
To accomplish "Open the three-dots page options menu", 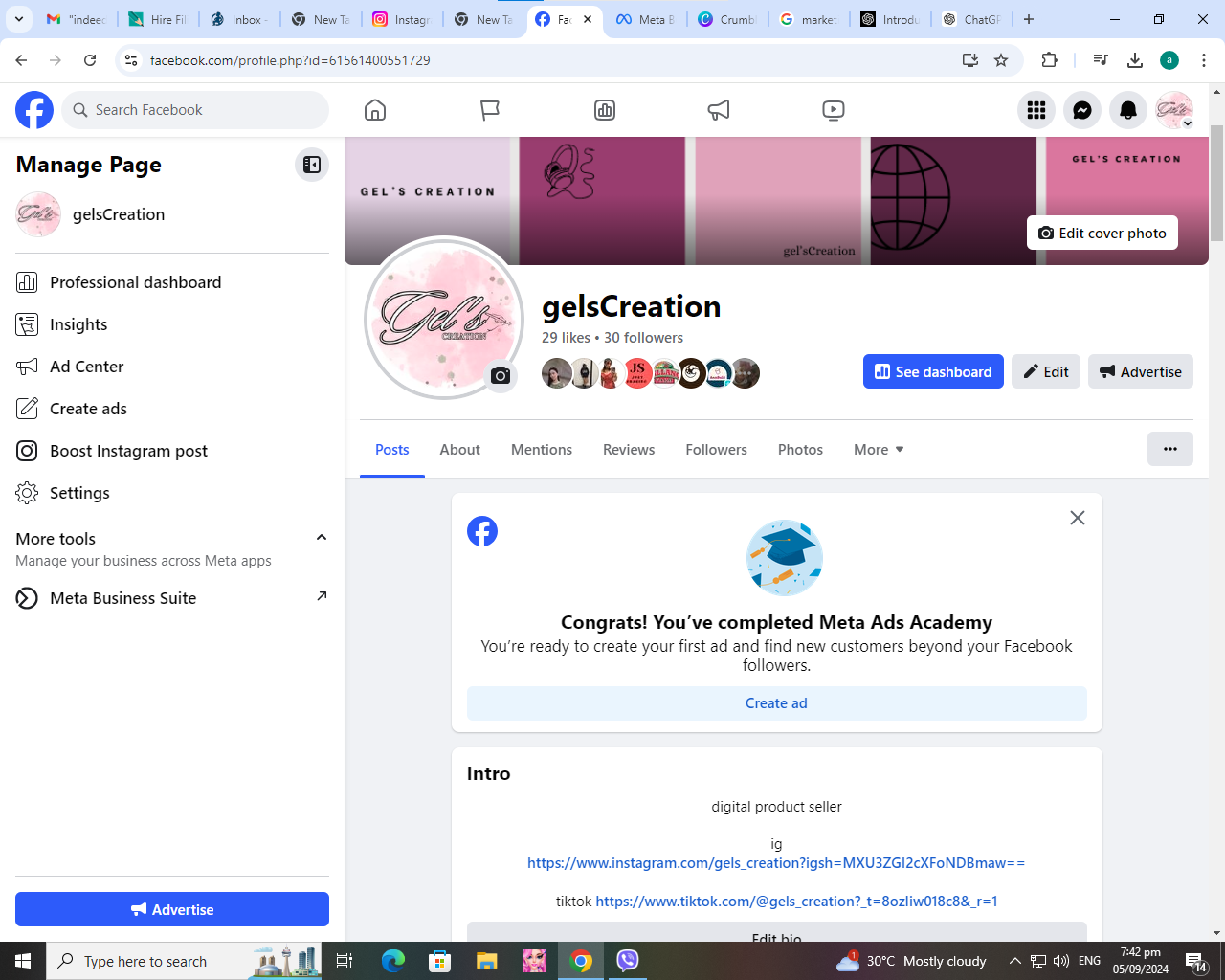I will (1170, 449).
